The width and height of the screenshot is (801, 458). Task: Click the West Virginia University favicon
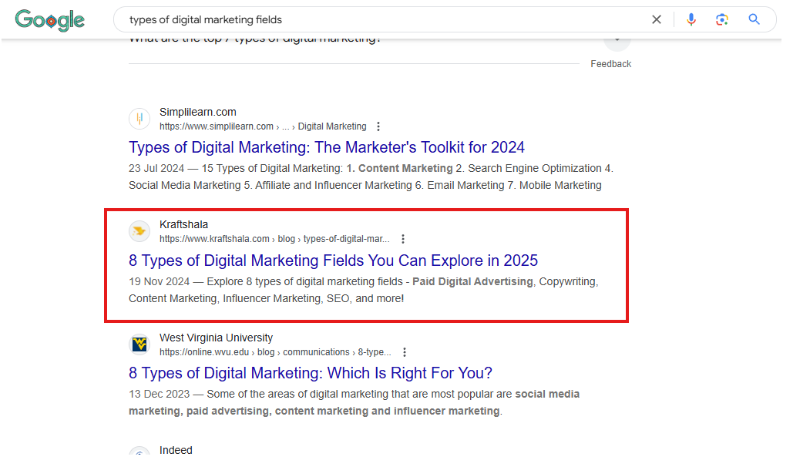tap(139, 344)
